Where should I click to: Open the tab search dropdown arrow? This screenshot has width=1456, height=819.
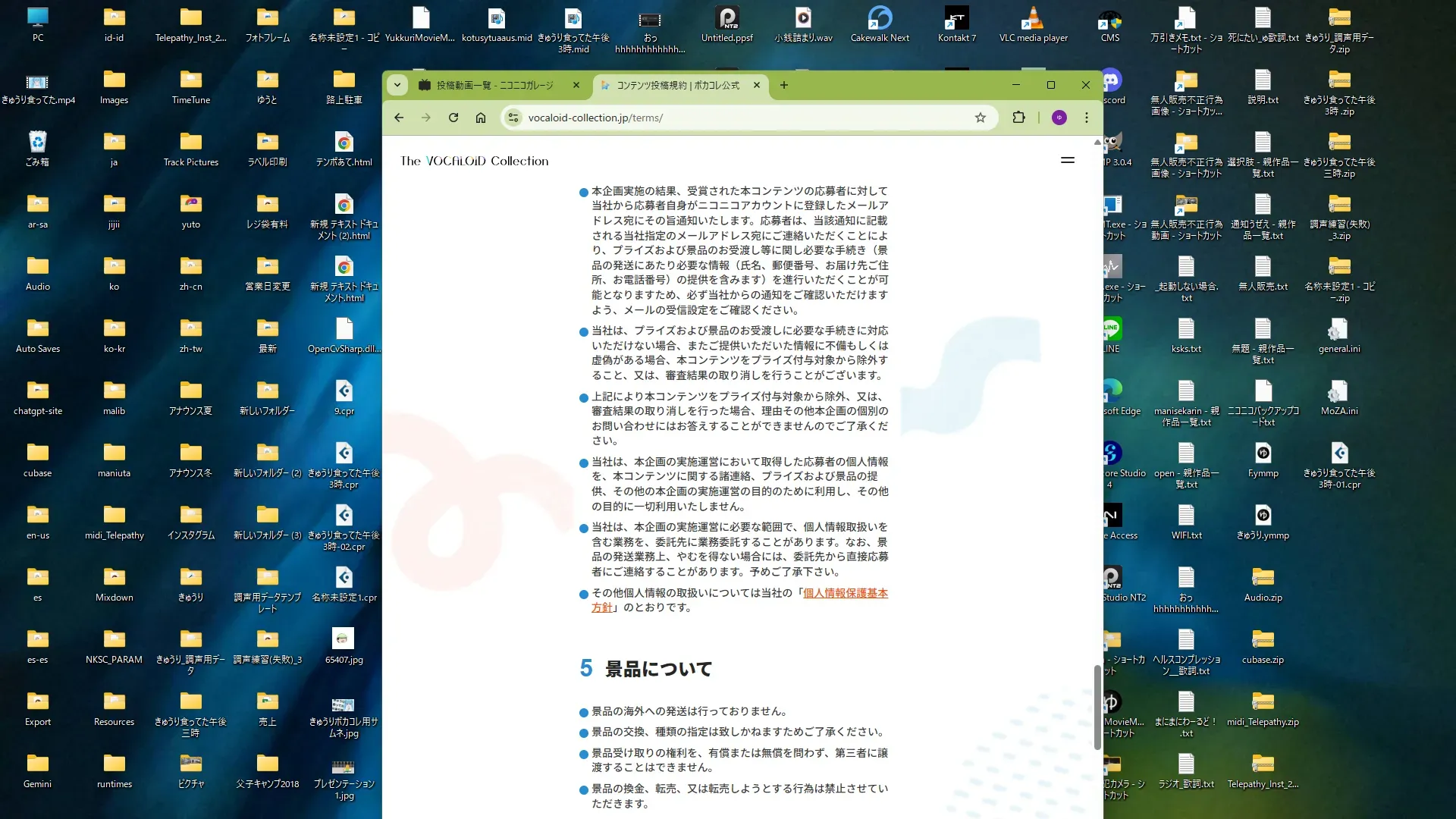point(397,85)
